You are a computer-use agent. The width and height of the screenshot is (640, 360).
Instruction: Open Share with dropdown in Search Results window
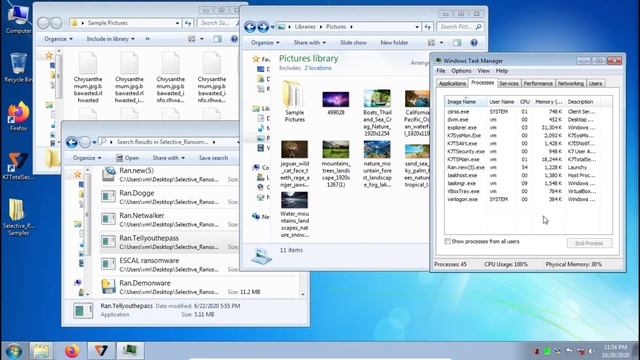[168, 158]
